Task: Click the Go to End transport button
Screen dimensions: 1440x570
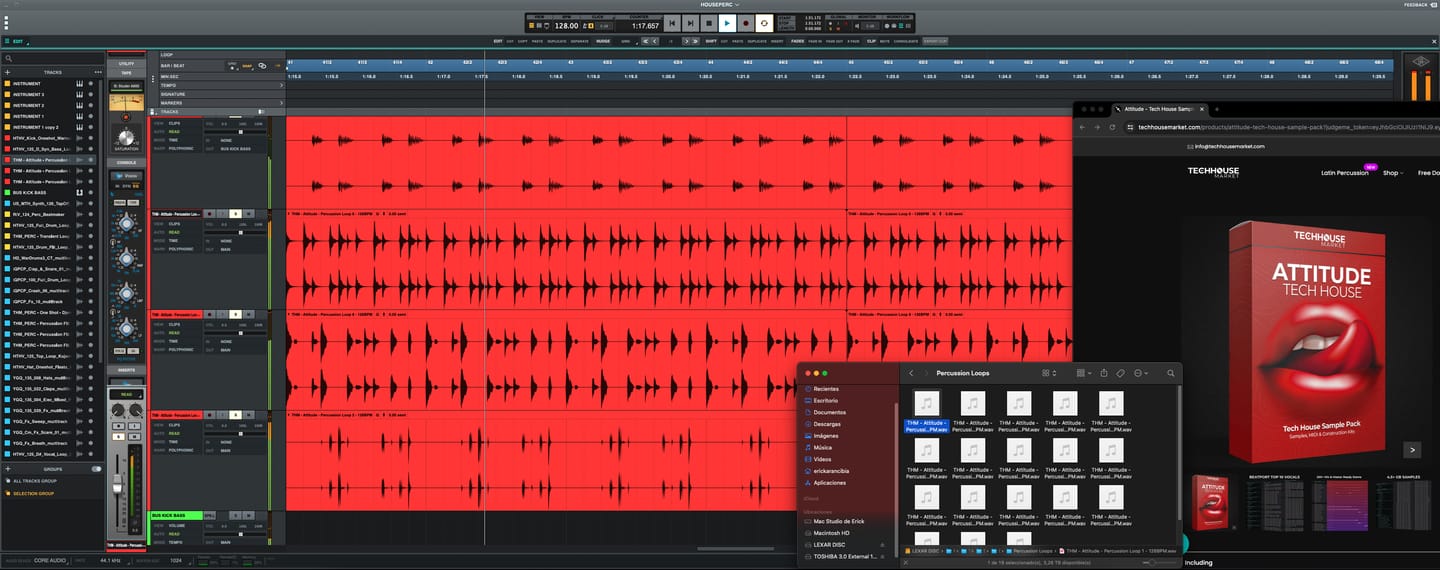Action: coord(690,23)
